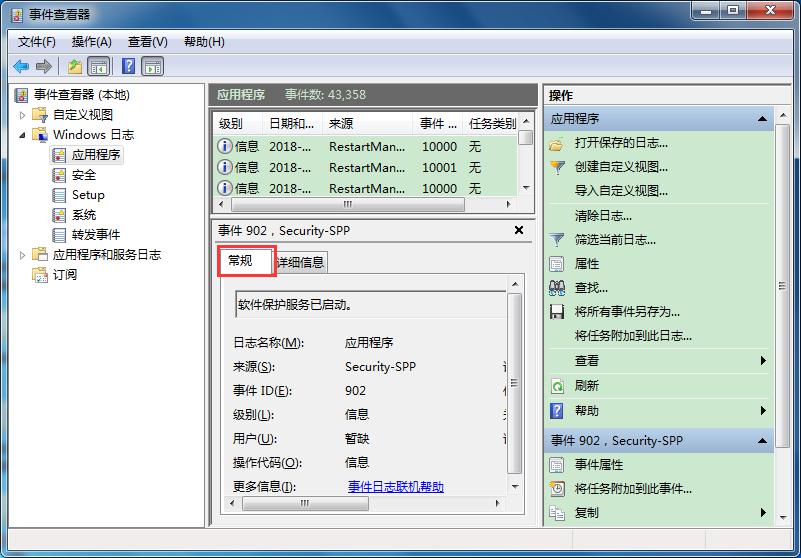Image resolution: width=801 pixels, height=558 pixels.
Task: Click the back arrow in the toolbar
Action: point(21,66)
